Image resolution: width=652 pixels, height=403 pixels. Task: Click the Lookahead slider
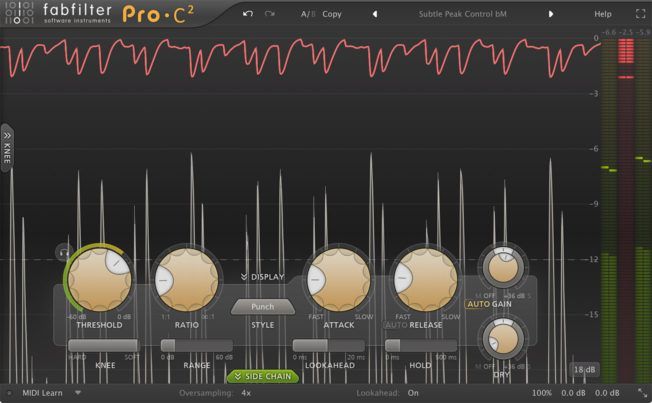329,346
